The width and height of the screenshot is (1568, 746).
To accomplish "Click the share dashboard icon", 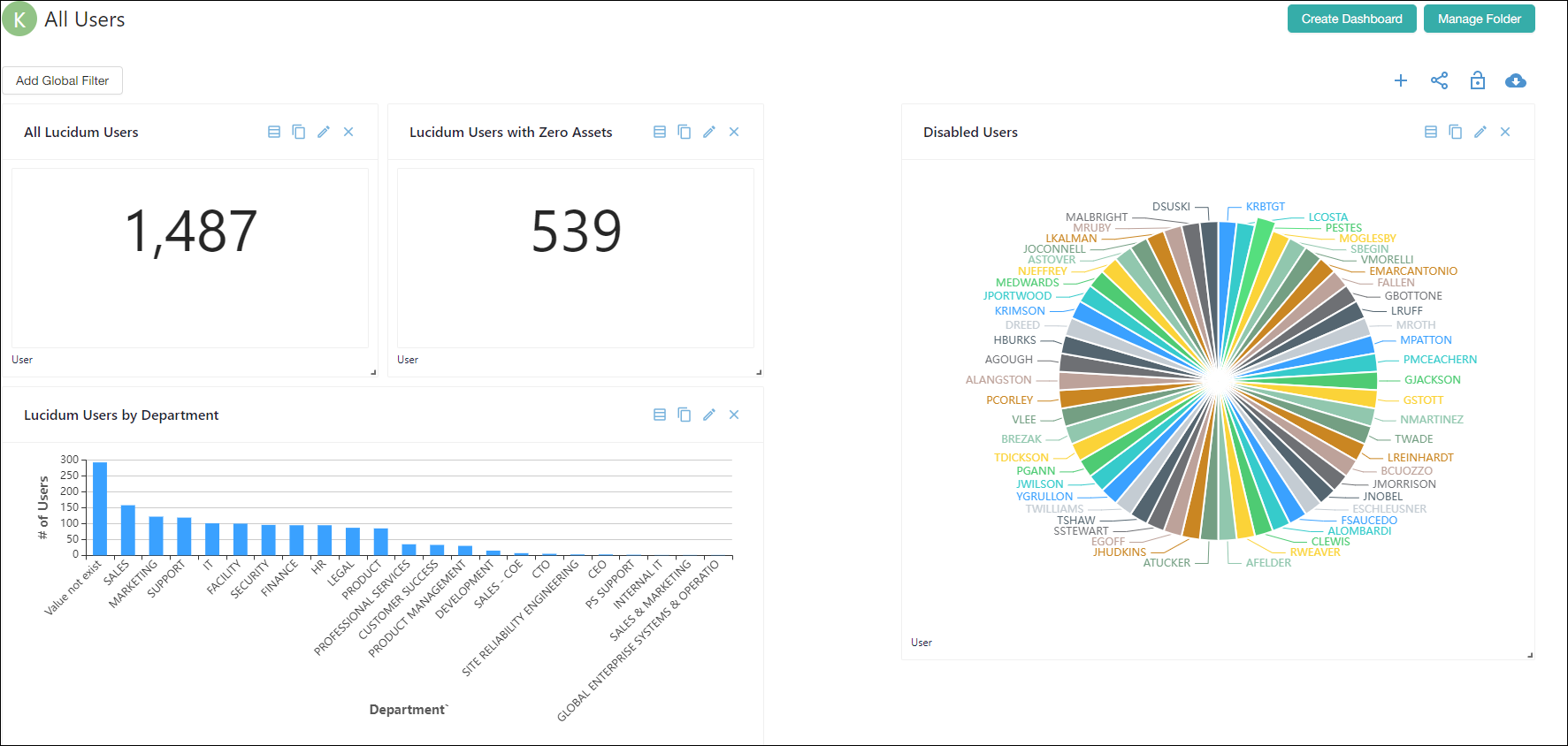I will pyautogui.click(x=1439, y=81).
